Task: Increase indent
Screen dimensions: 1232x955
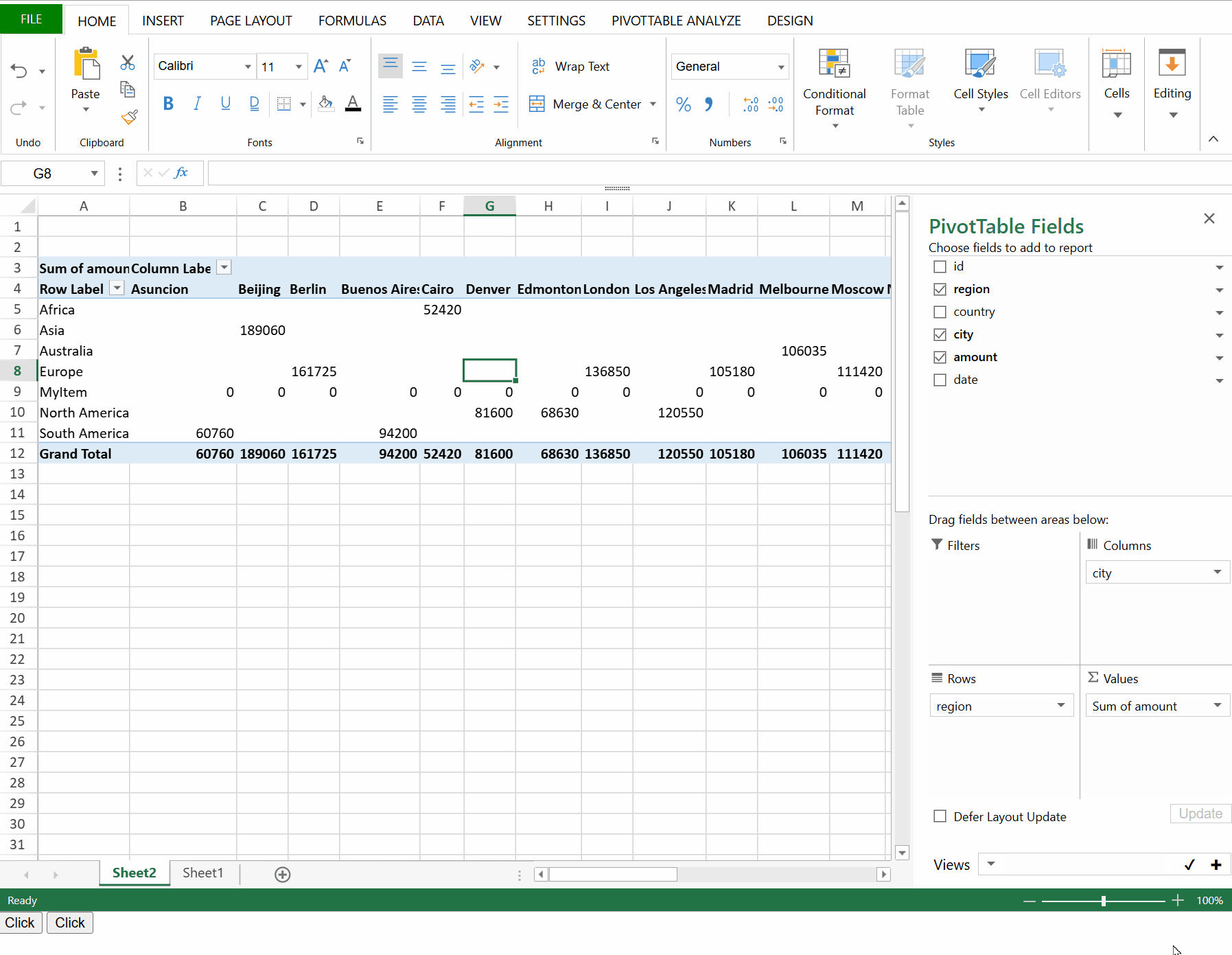Action: click(x=502, y=104)
